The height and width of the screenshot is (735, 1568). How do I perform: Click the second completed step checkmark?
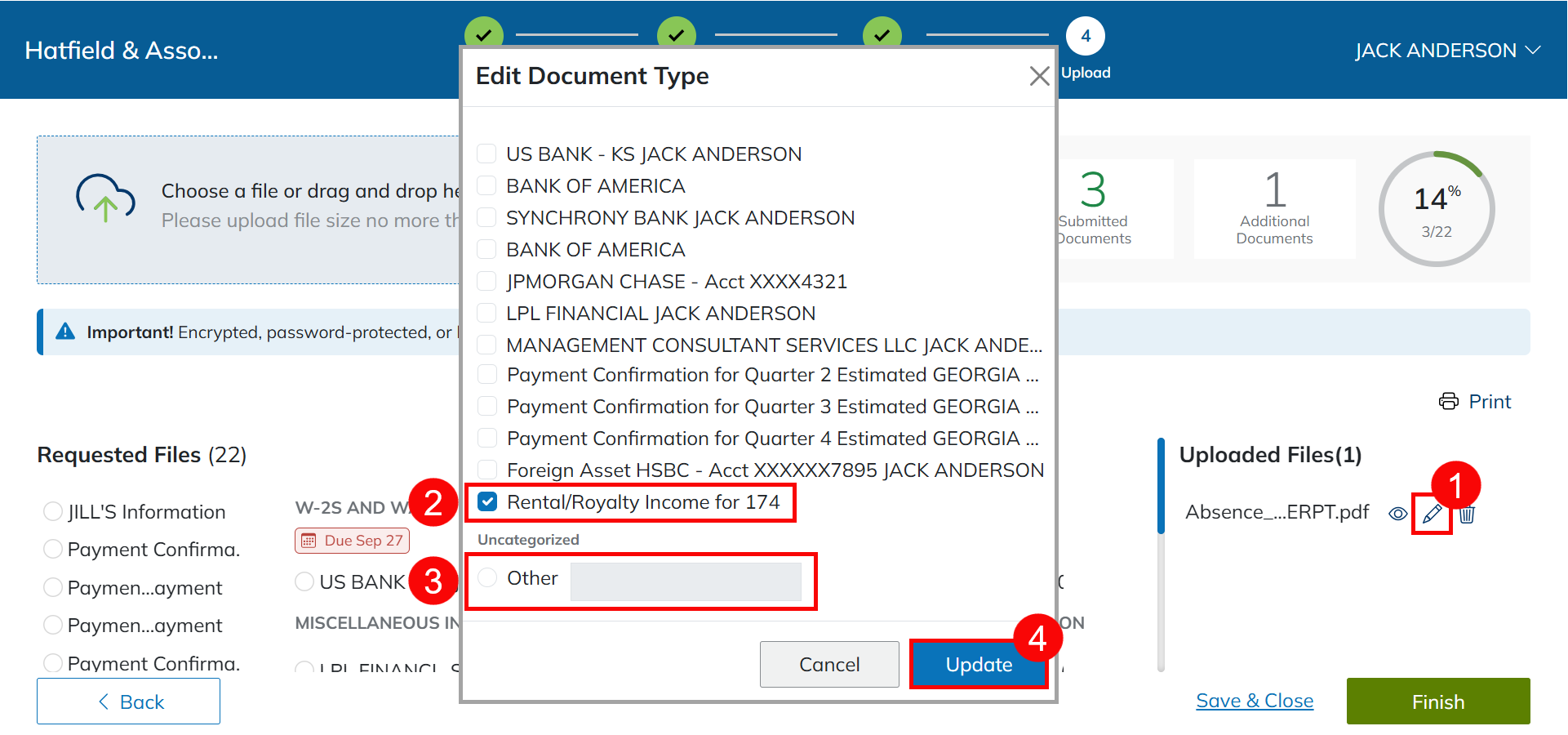(x=677, y=35)
